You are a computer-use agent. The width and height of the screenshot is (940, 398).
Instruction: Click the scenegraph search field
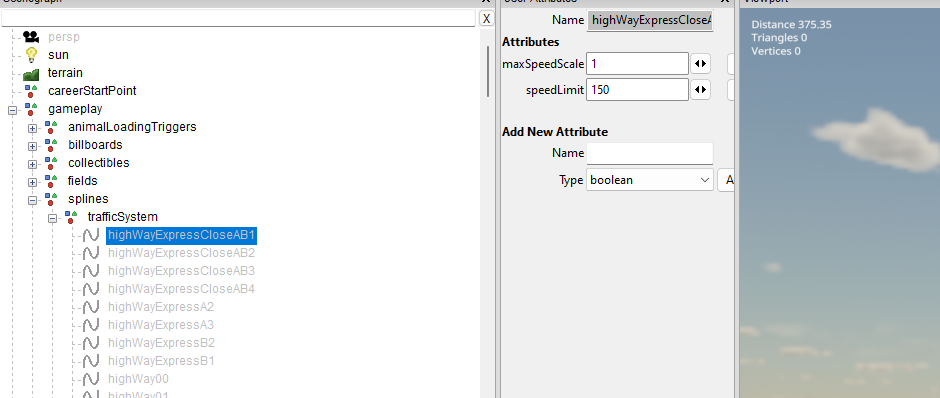coord(239,19)
